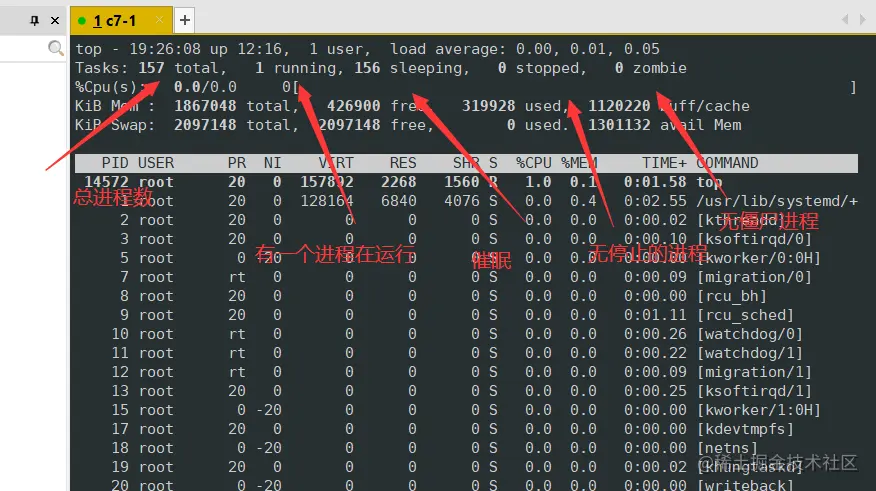
Task: Add a new session tab
Action: (x=184, y=21)
